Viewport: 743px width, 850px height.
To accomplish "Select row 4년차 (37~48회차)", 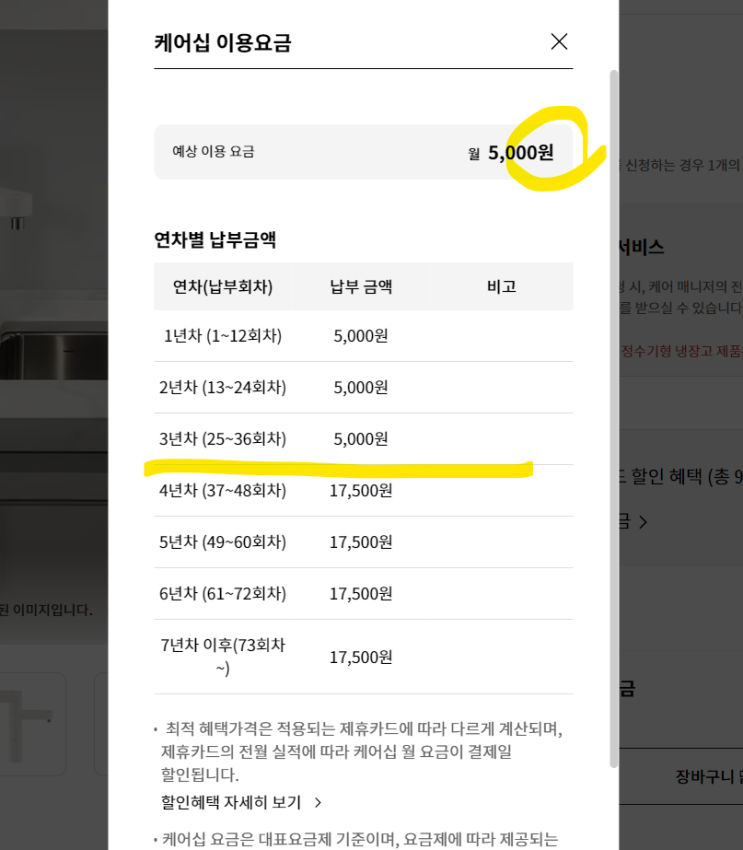I will (x=363, y=491).
